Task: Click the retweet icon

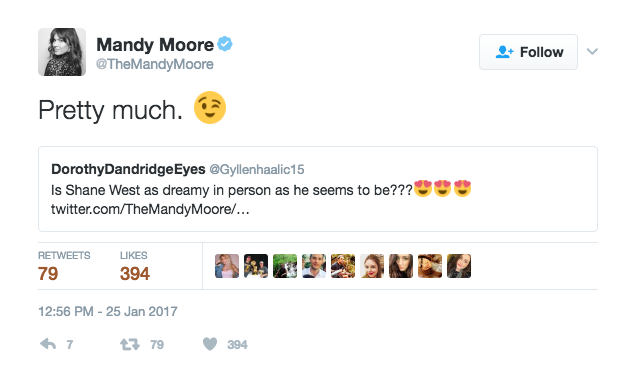Action: coord(130,345)
